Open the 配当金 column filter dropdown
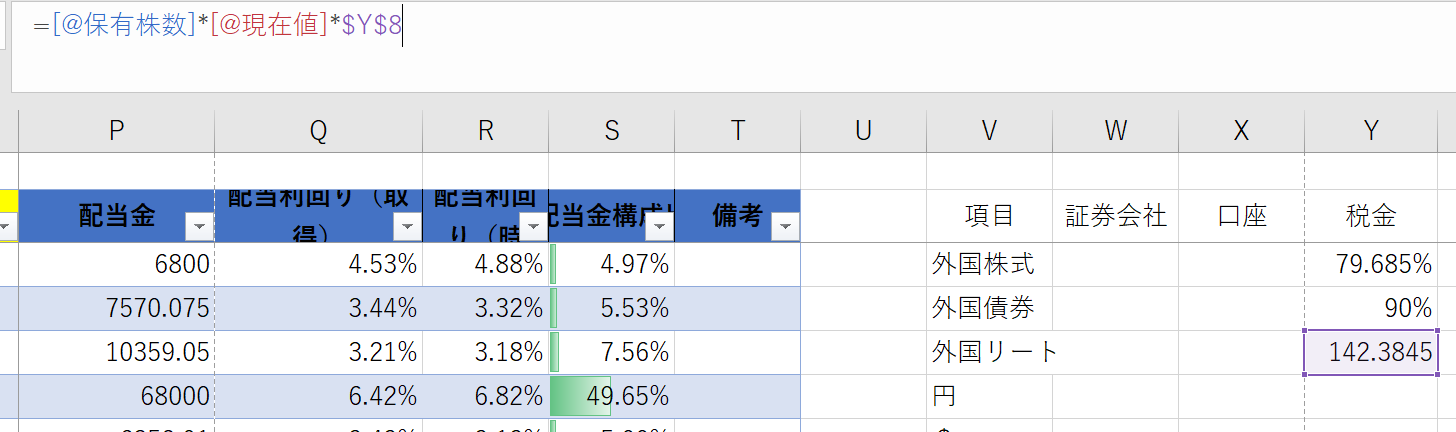 [199, 228]
